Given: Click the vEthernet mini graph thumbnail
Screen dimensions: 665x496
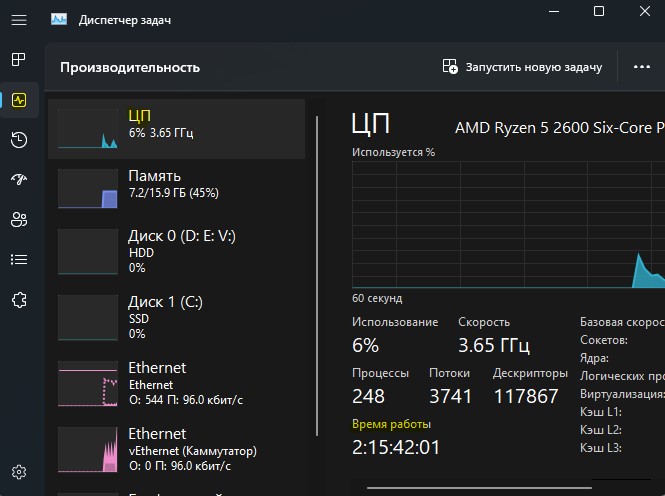Looking at the screenshot, I should (x=88, y=449).
